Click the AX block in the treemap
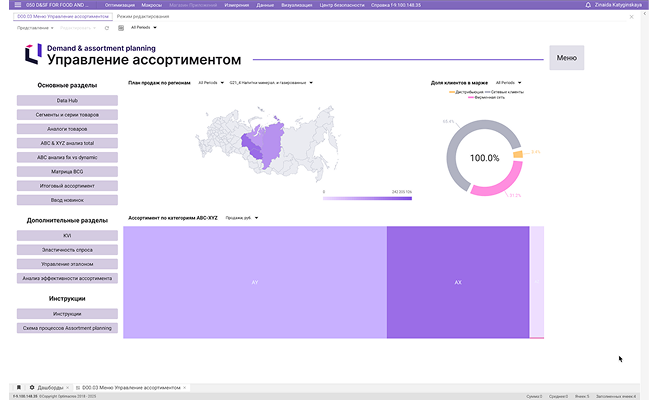Viewport: 658px width, 400px height. click(457, 282)
